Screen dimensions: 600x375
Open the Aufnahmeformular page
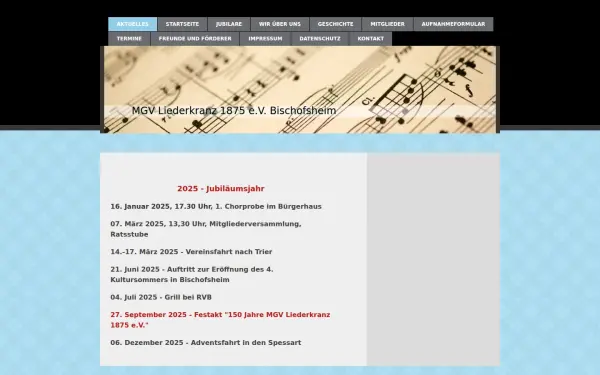pos(453,24)
